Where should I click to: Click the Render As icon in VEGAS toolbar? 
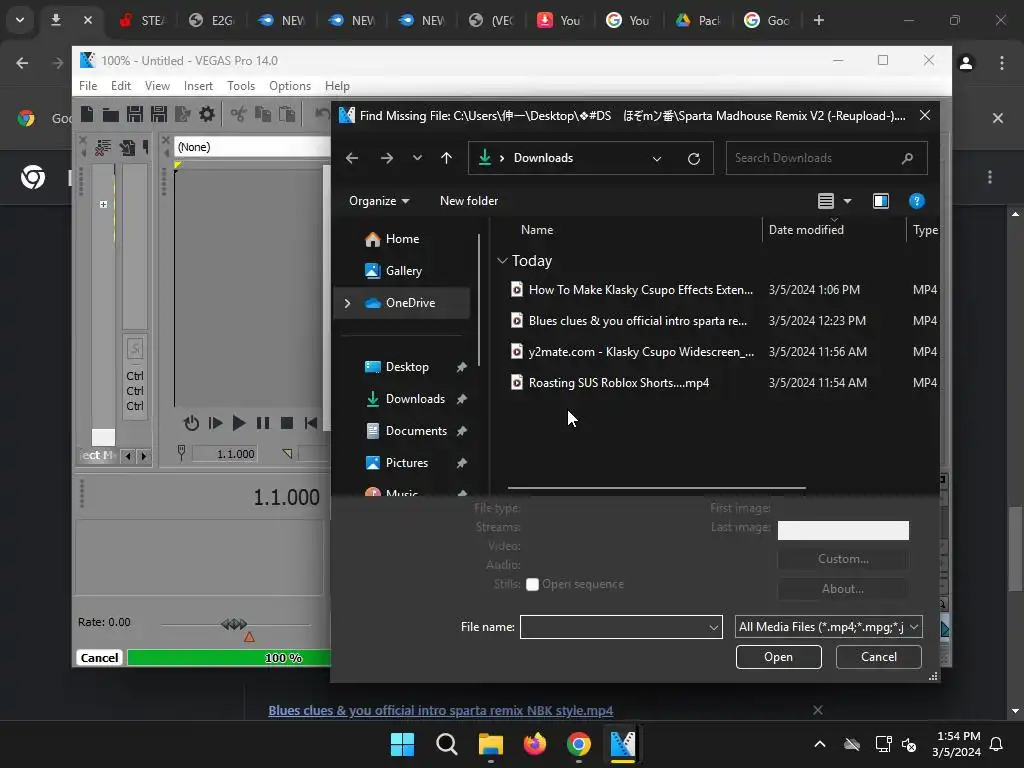tap(183, 114)
